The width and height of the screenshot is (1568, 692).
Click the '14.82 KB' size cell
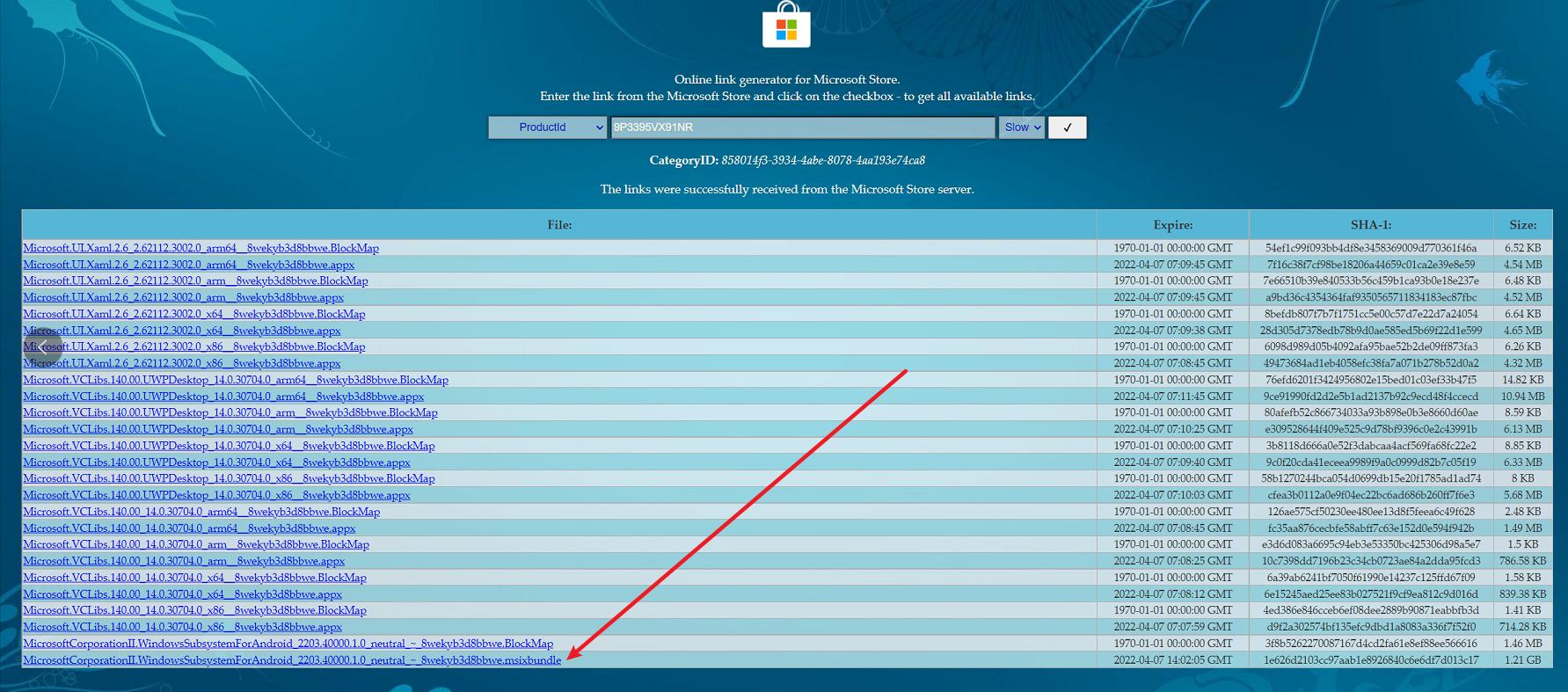click(x=1522, y=380)
